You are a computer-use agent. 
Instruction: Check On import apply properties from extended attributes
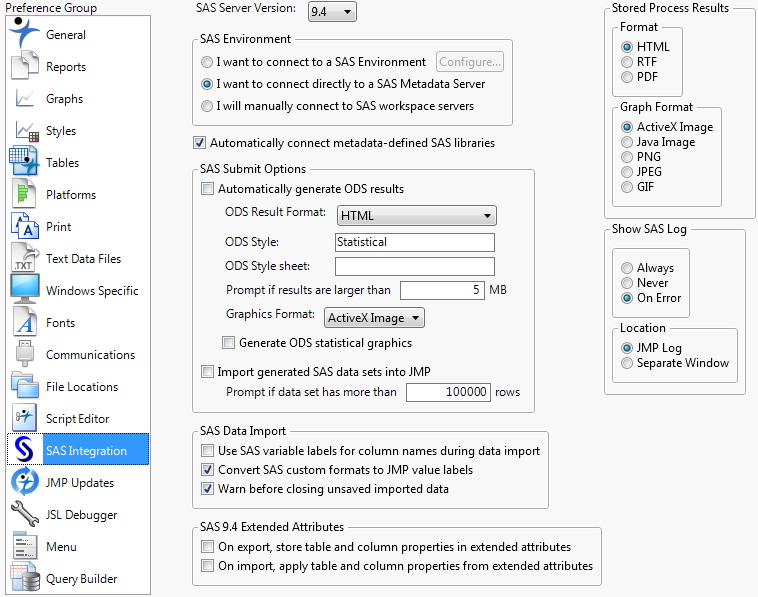(x=207, y=566)
